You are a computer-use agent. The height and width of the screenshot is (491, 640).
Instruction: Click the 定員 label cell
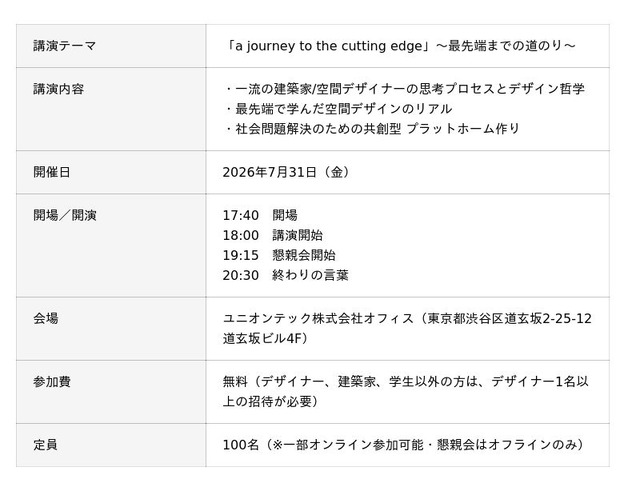[x=111, y=445]
